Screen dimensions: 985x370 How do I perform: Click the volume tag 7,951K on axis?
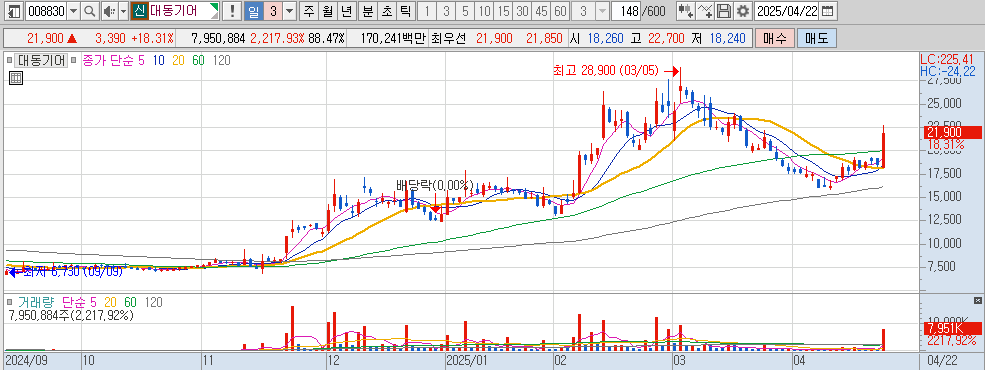click(952, 329)
